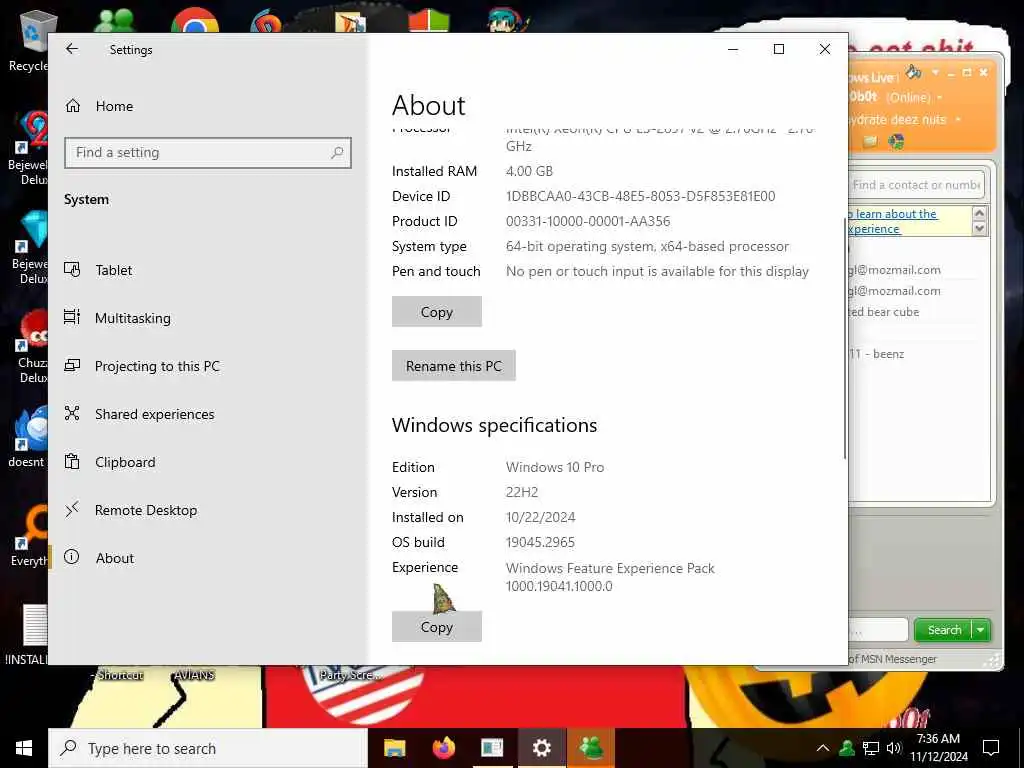Click the Tablet icon in sidebar
This screenshot has height=768, width=1024.
coord(72,269)
